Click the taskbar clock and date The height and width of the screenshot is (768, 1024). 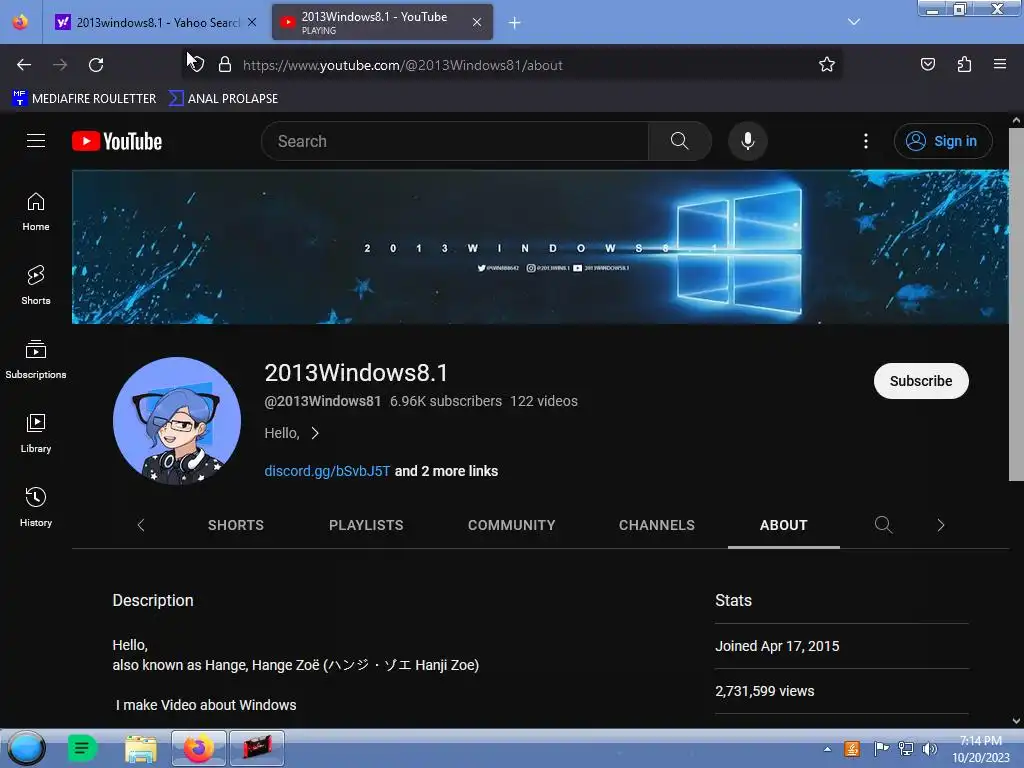(x=981, y=749)
